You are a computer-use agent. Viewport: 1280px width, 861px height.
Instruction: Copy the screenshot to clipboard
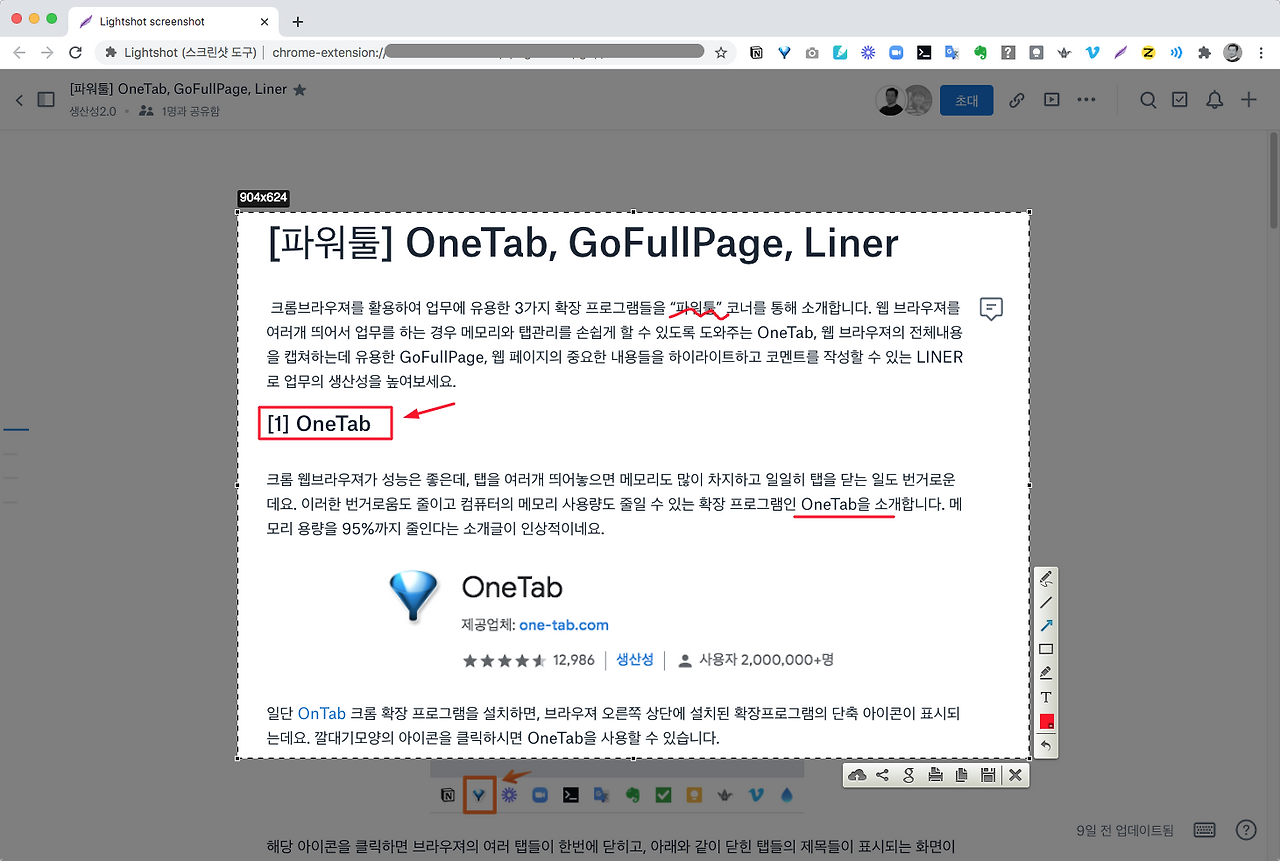961,775
